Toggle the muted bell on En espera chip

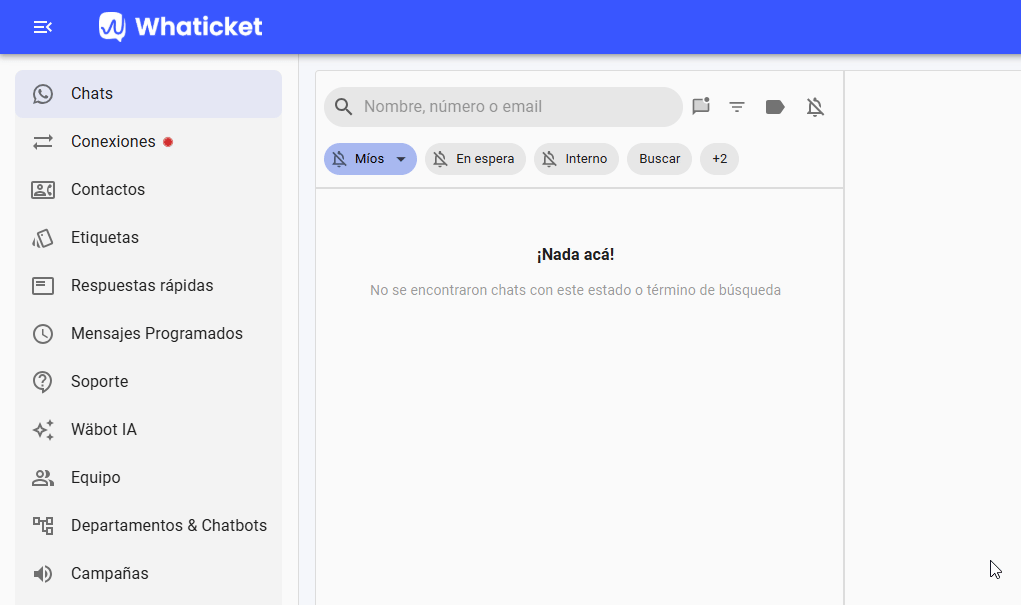coord(441,159)
